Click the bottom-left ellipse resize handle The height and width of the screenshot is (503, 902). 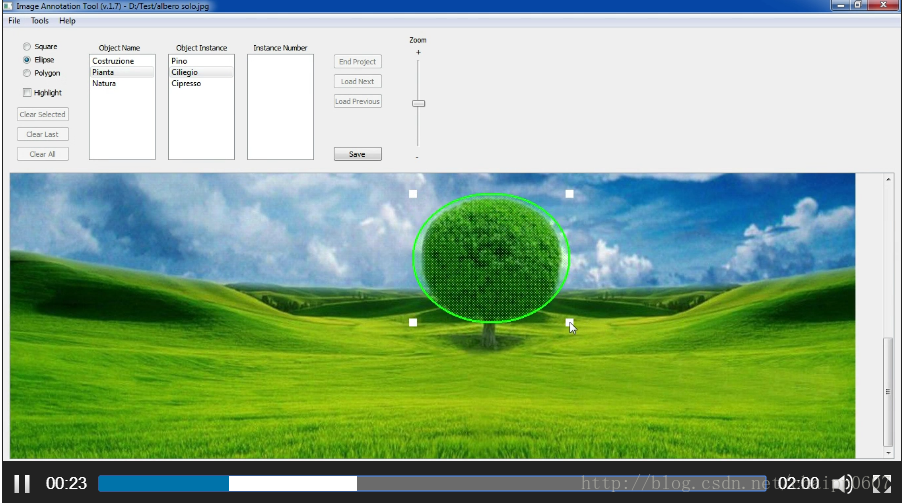(x=413, y=322)
